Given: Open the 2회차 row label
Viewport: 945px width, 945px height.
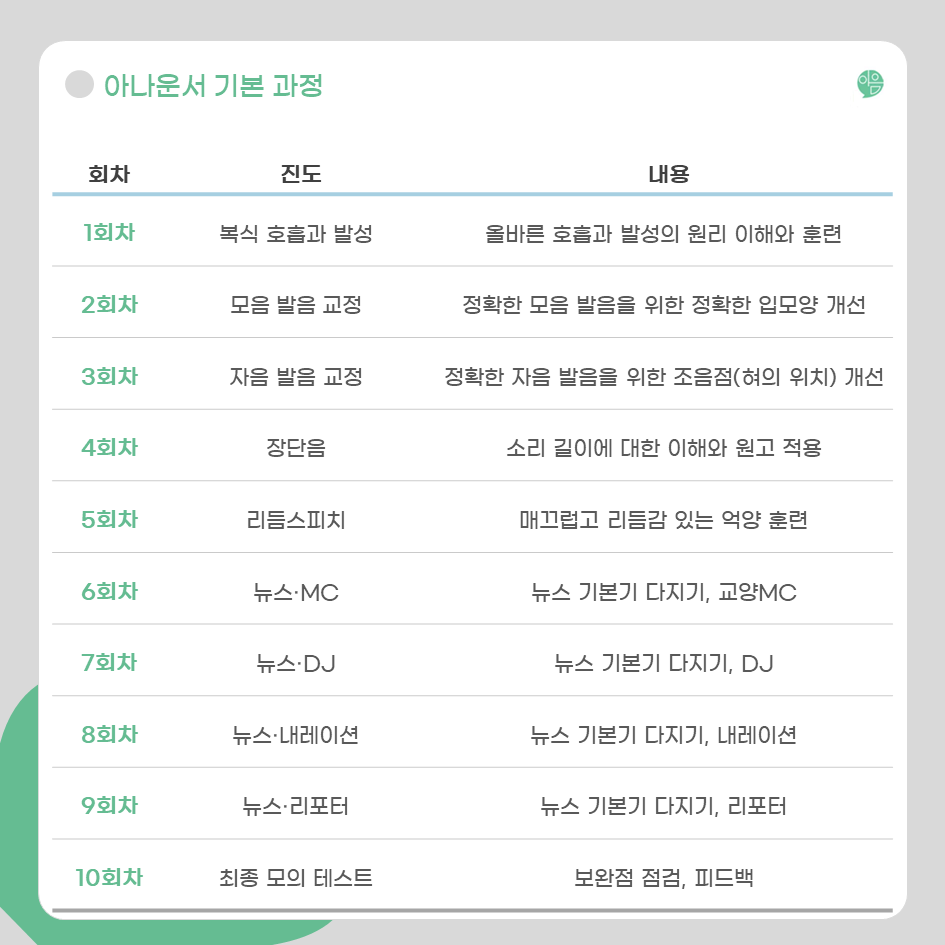Looking at the screenshot, I should (x=109, y=304).
